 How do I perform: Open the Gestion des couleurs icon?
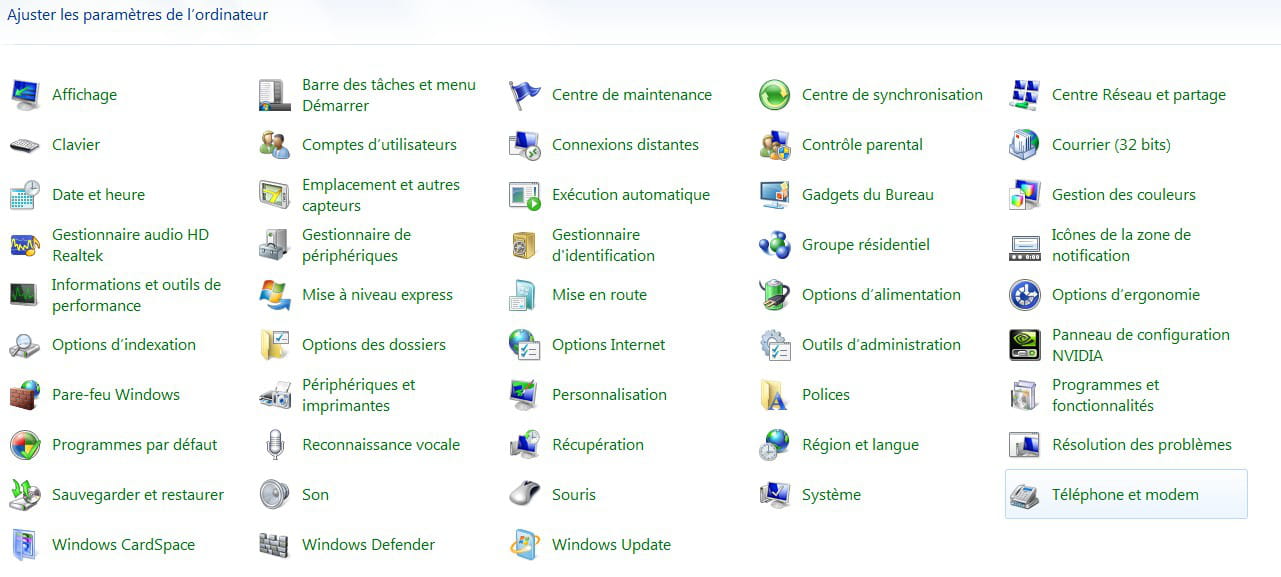pyautogui.click(x=1025, y=195)
